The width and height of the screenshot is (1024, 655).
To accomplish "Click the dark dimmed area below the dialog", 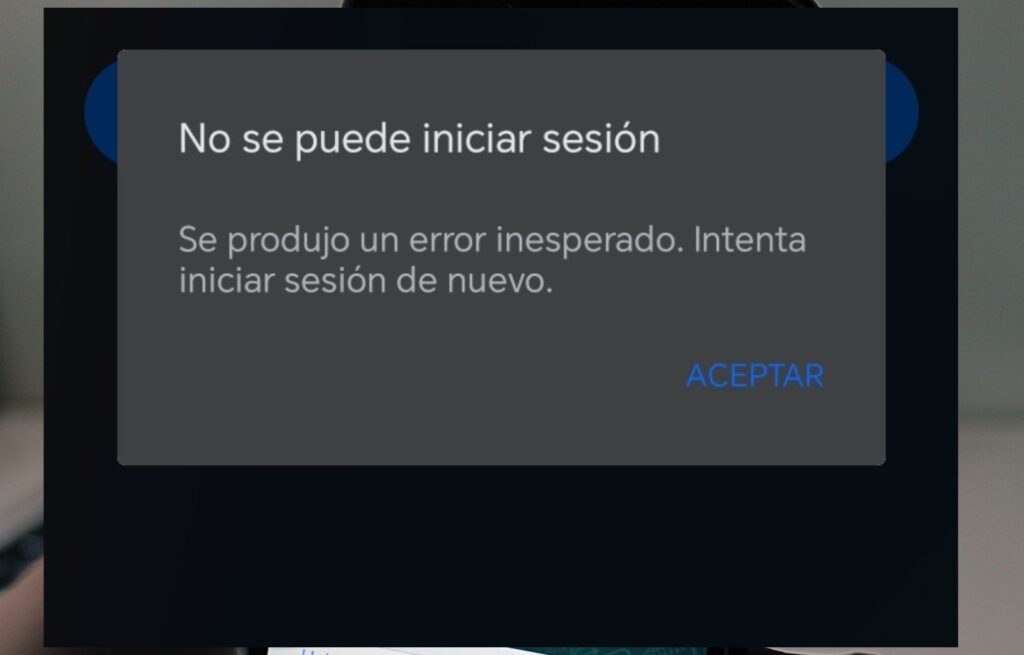I will (501, 555).
